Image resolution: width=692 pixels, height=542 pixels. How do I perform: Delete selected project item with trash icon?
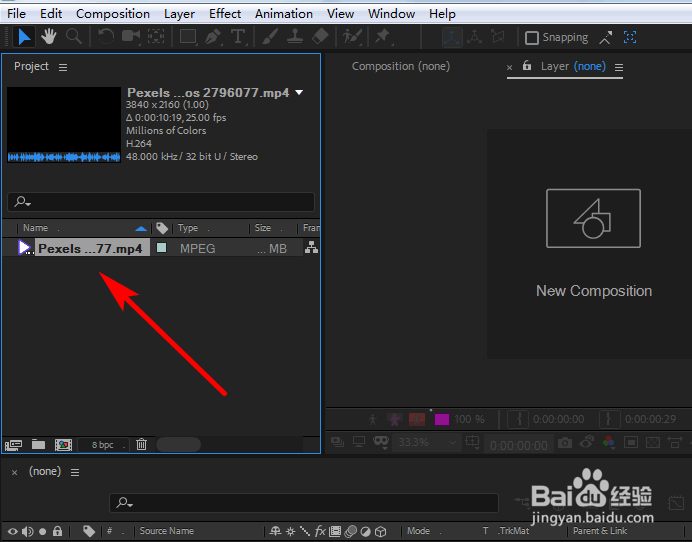(141, 444)
